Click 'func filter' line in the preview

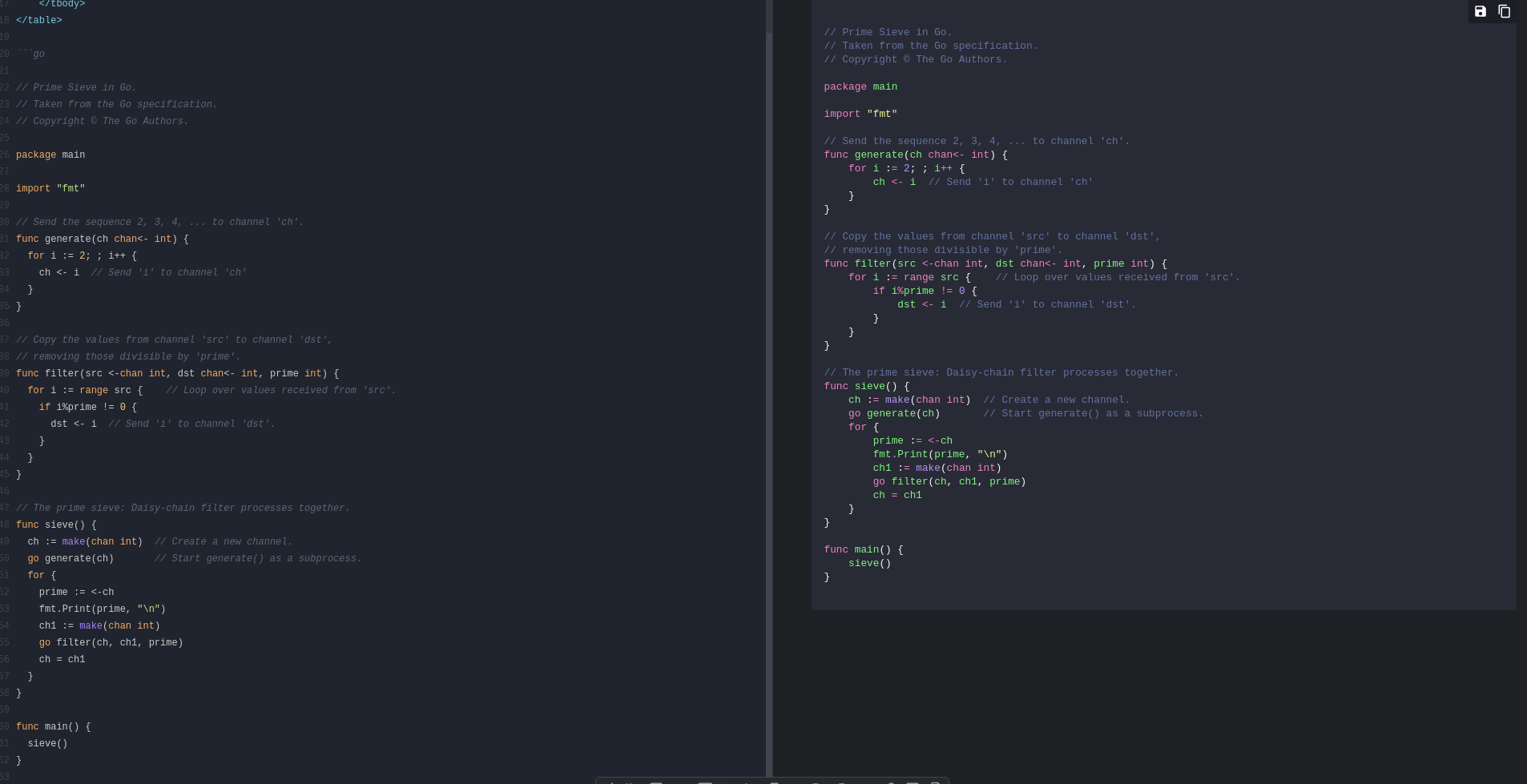click(x=995, y=263)
